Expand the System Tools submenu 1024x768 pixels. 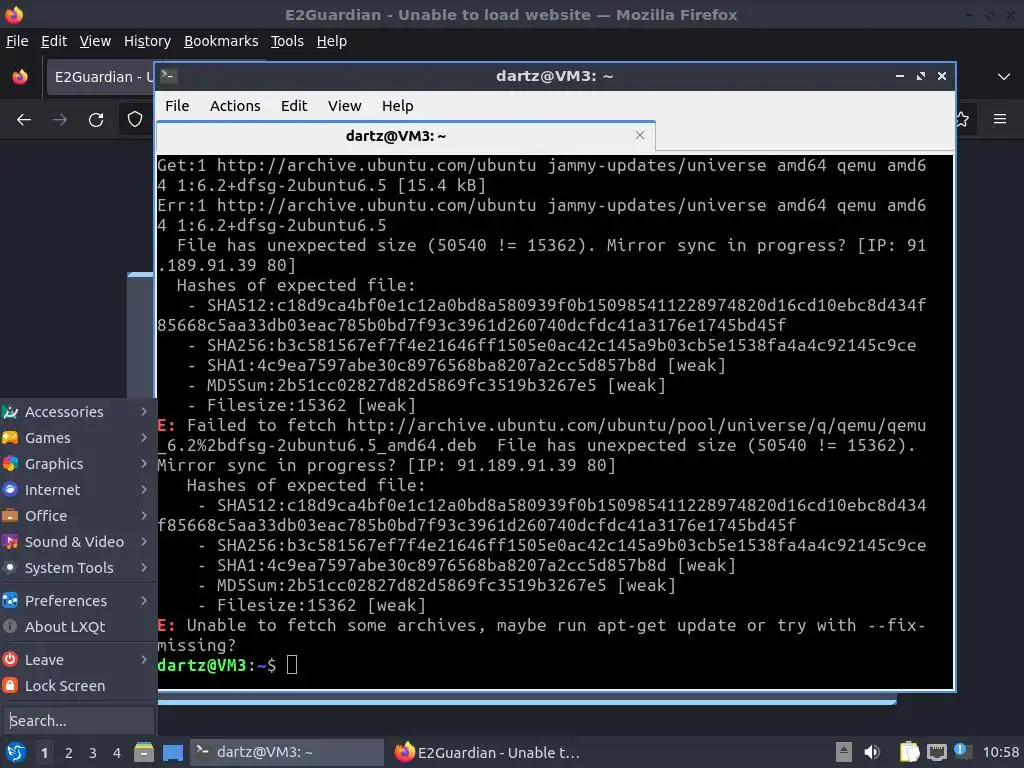pyautogui.click(x=77, y=568)
